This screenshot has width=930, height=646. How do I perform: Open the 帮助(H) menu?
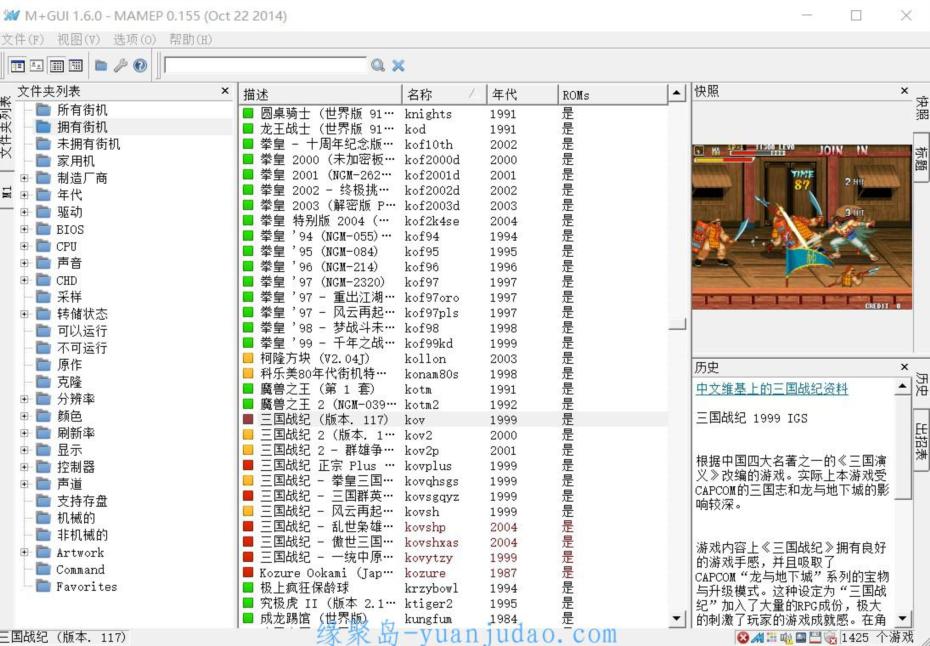(190, 39)
